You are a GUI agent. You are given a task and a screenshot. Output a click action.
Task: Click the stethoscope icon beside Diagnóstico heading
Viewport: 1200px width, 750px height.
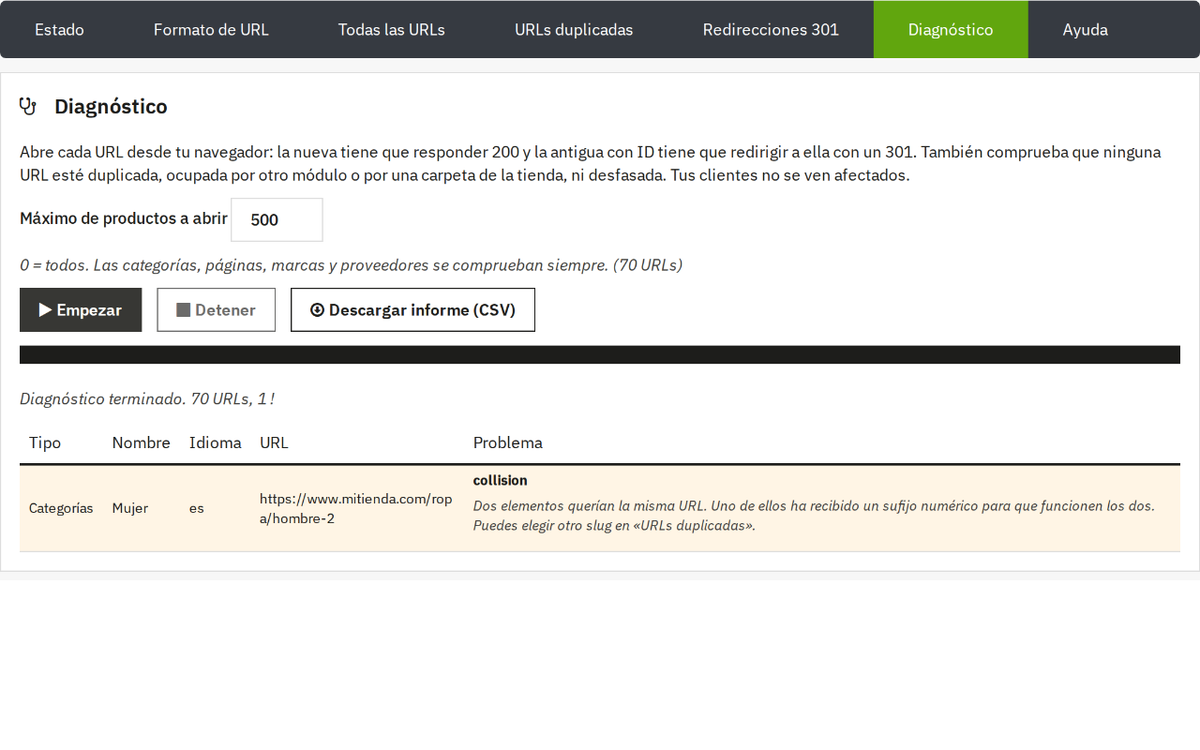pos(28,106)
